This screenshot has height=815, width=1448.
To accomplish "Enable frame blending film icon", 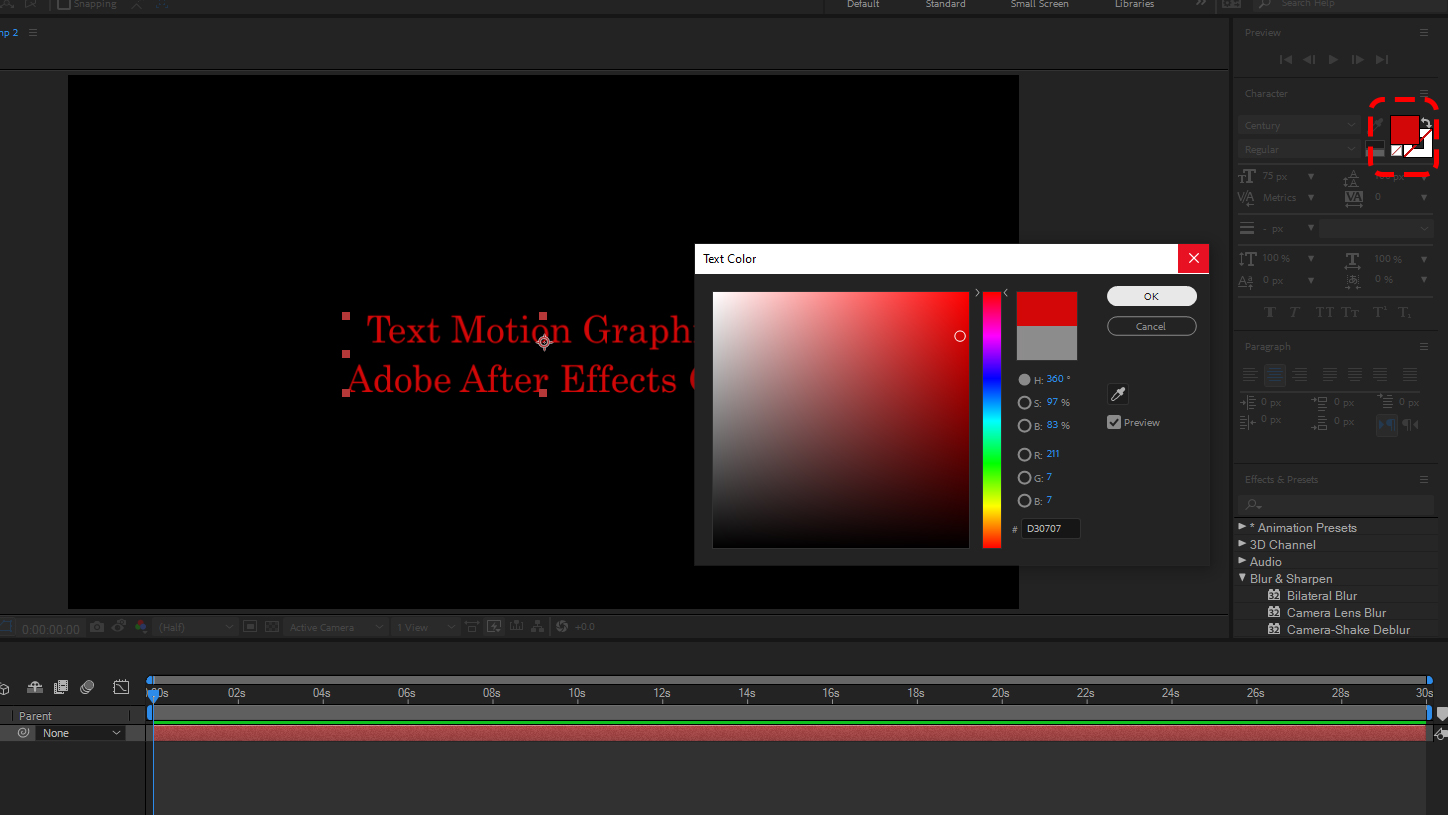I will point(61,687).
